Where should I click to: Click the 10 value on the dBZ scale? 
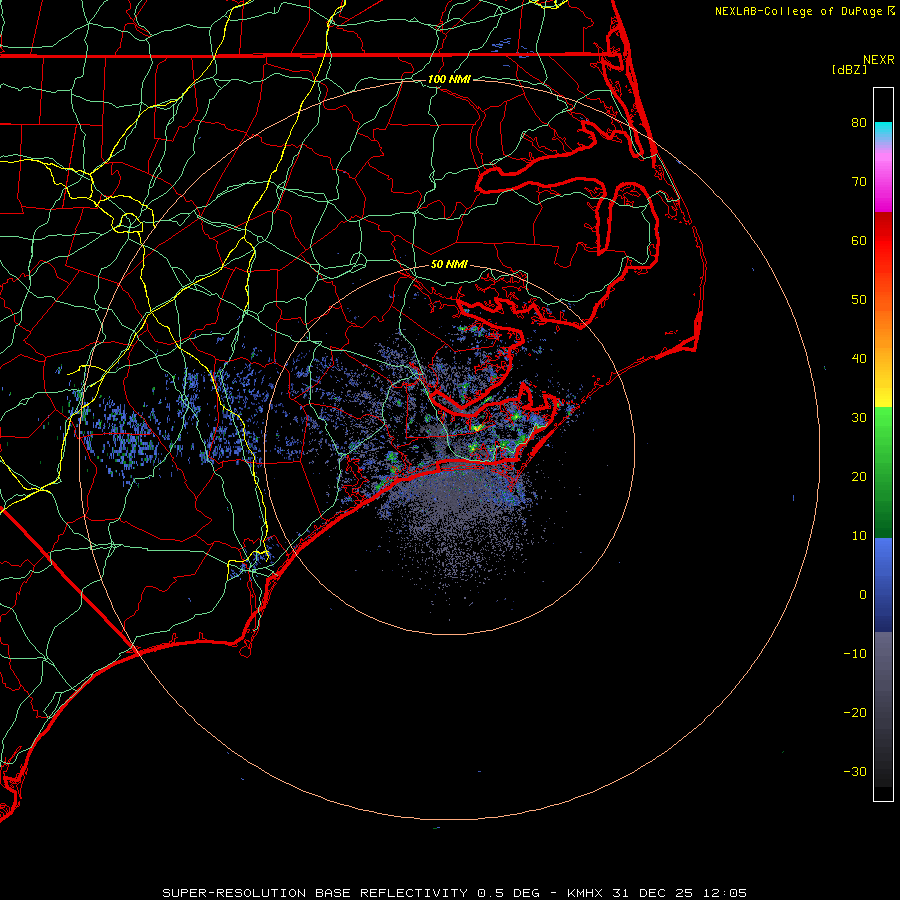859,536
